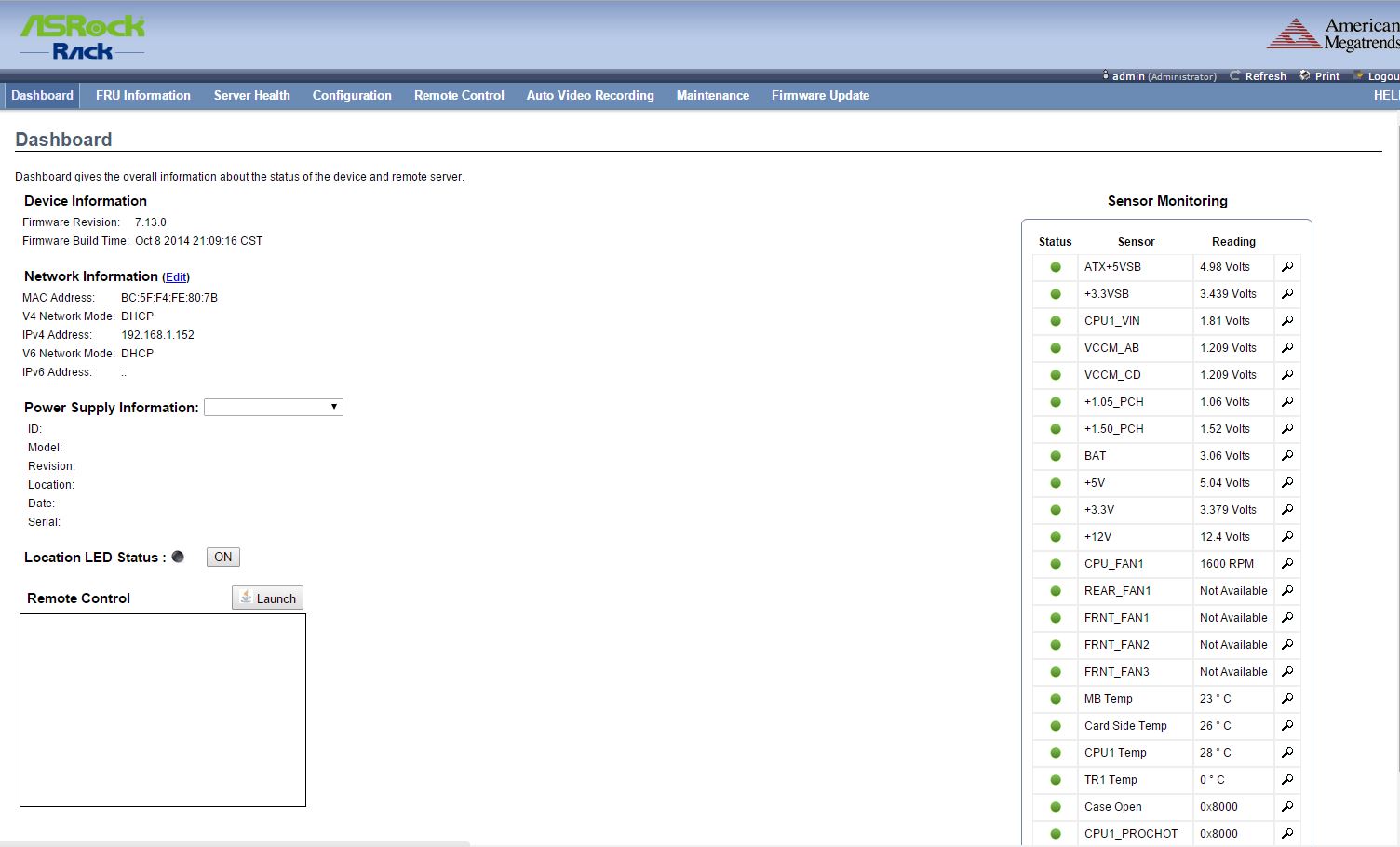
Task: Show FRNT_FAN2 sensor details magnifier
Action: coord(1287,645)
